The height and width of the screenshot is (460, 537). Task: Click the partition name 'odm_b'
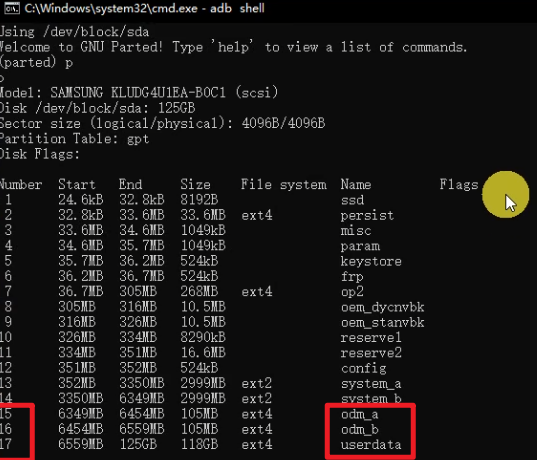click(360, 430)
